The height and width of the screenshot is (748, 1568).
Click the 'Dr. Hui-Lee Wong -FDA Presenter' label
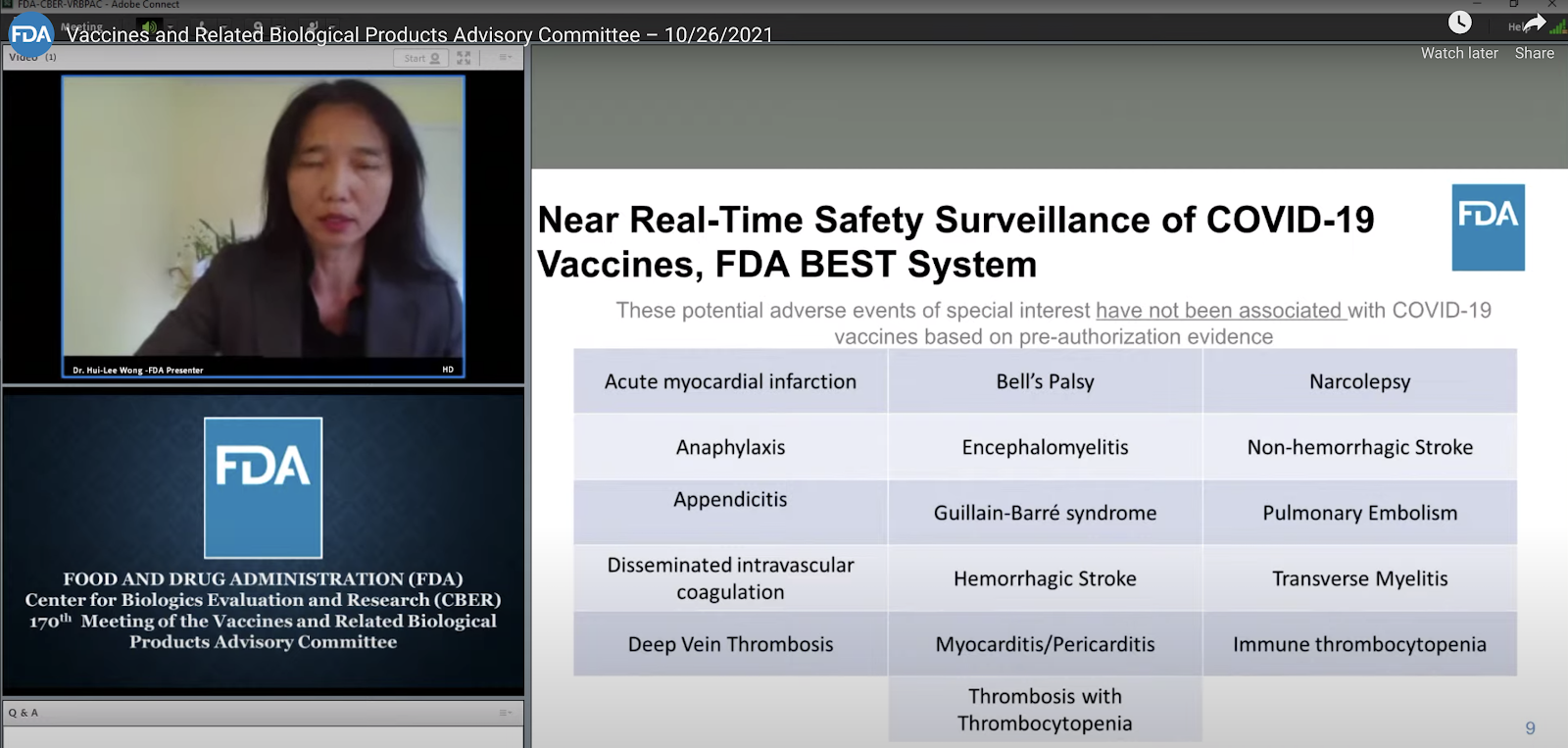(x=138, y=371)
